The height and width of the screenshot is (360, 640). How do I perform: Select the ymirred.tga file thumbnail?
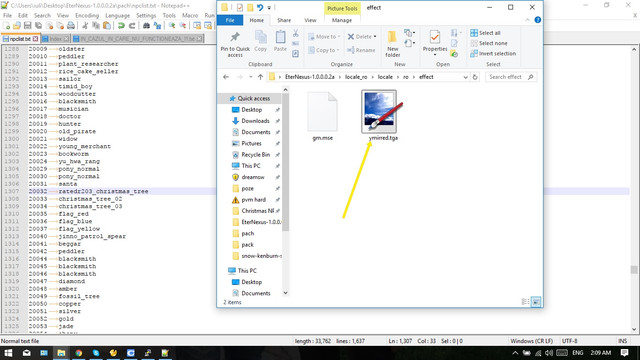coord(380,112)
